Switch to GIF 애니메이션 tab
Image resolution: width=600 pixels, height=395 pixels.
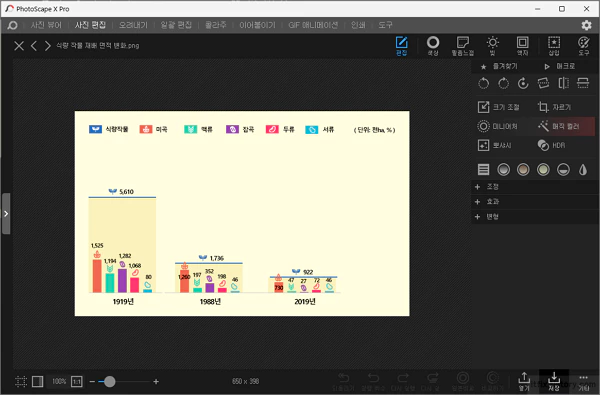click(x=313, y=25)
